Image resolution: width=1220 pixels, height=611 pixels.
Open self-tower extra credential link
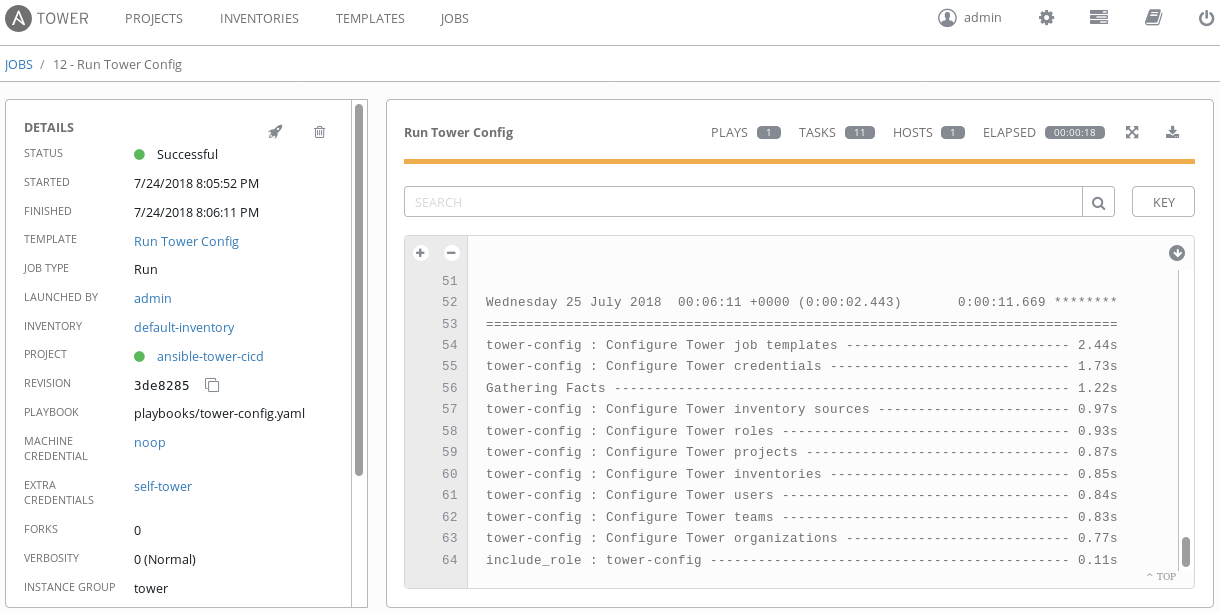[x=163, y=486]
